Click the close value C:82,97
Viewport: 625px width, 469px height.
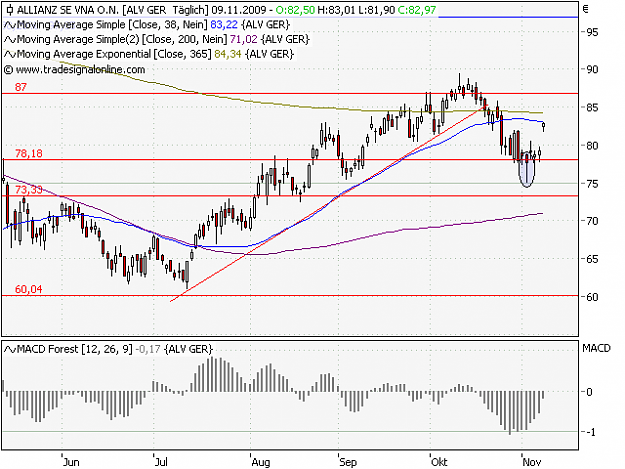pyautogui.click(x=416, y=10)
